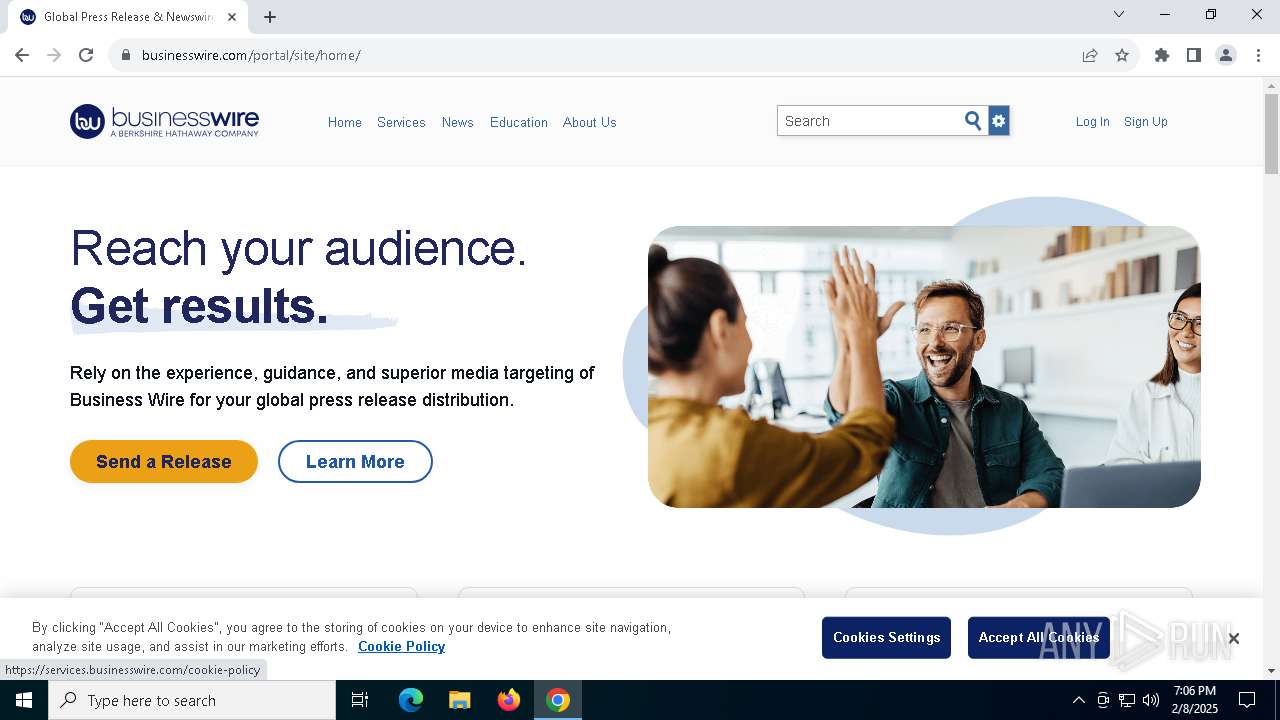Image resolution: width=1280 pixels, height=720 pixels.
Task: Open the Cookie Policy link
Action: [401, 647]
